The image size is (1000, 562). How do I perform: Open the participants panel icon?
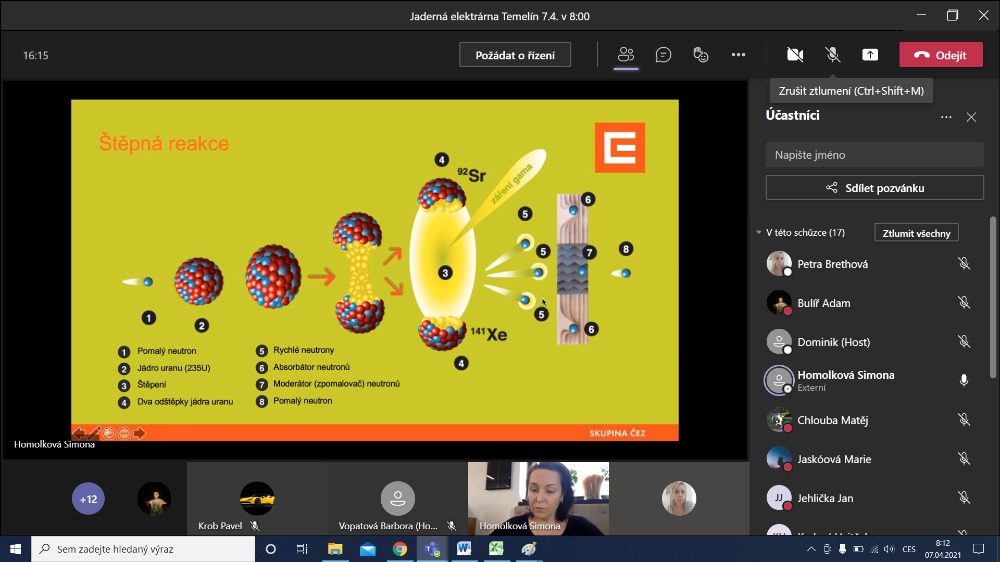[626, 55]
